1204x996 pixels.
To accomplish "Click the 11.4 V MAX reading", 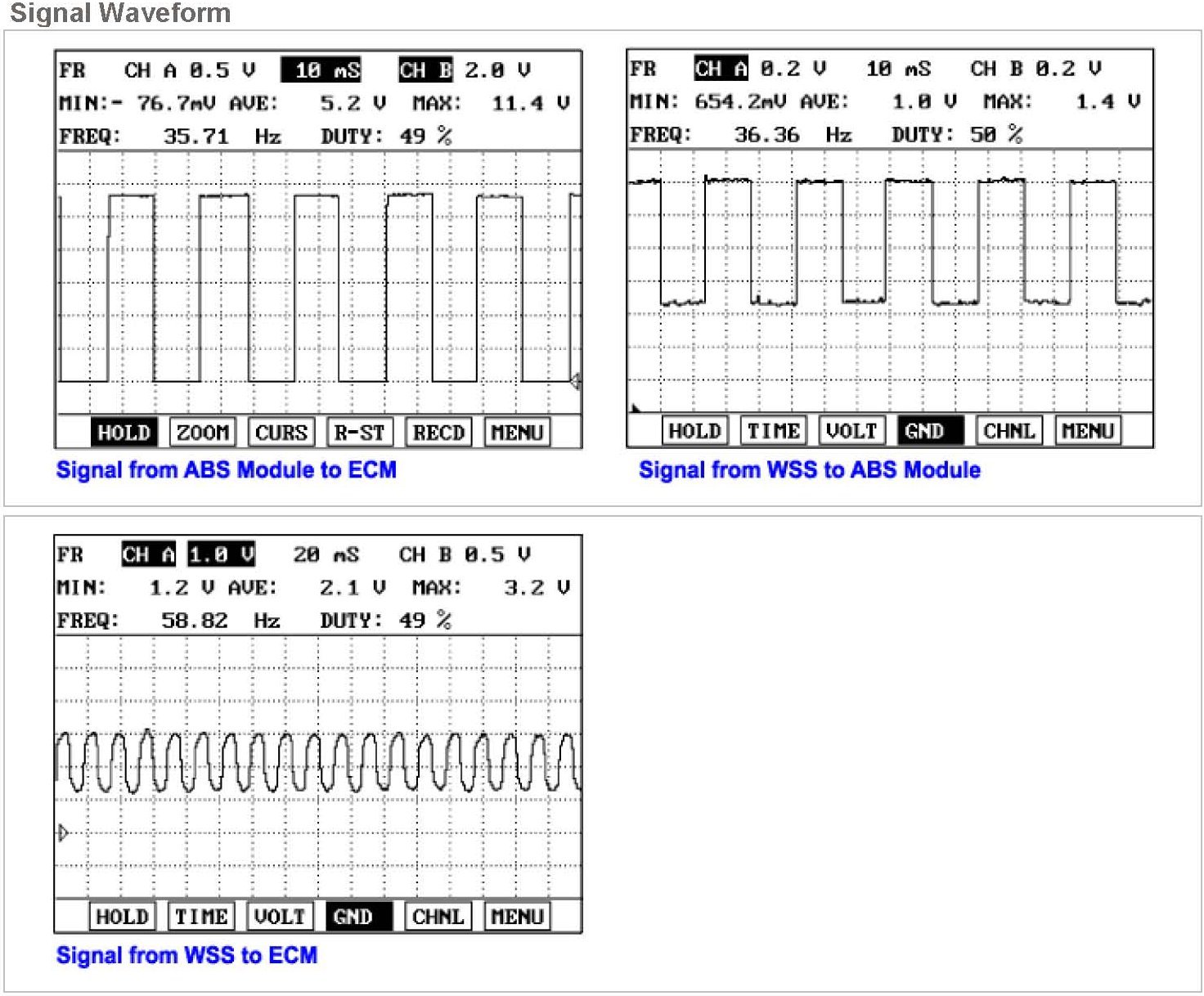I will click(x=530, y=103).
